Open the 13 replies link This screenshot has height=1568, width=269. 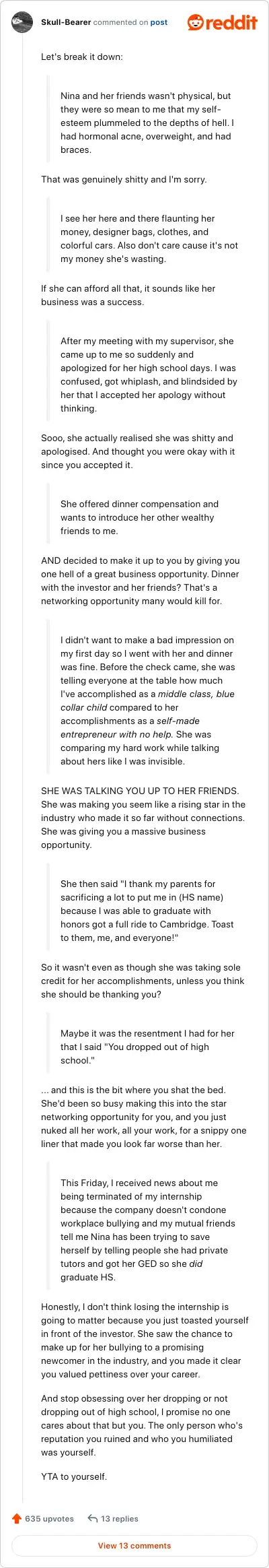pos(120,1519)
